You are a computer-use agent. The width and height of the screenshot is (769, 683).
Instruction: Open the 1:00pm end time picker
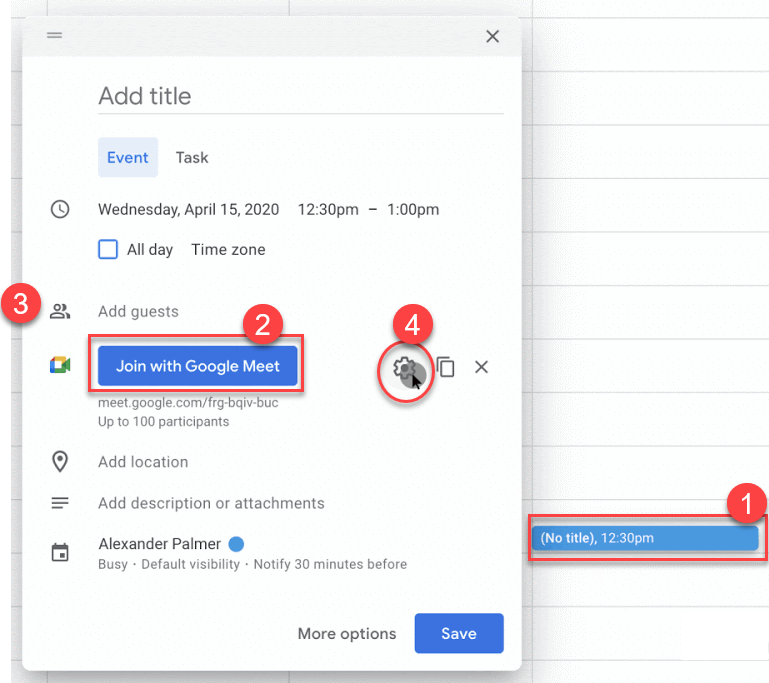tap(413, 209)
